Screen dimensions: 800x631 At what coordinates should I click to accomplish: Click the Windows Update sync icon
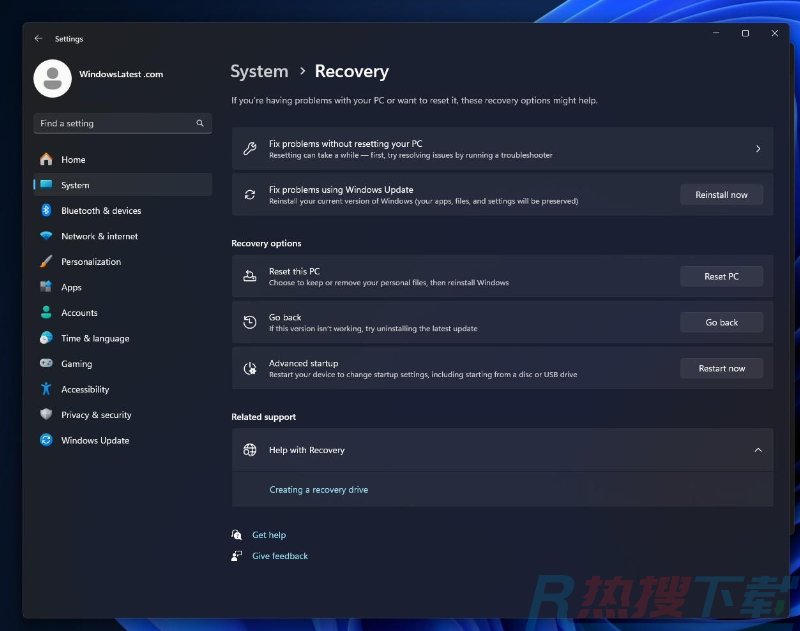46,440
